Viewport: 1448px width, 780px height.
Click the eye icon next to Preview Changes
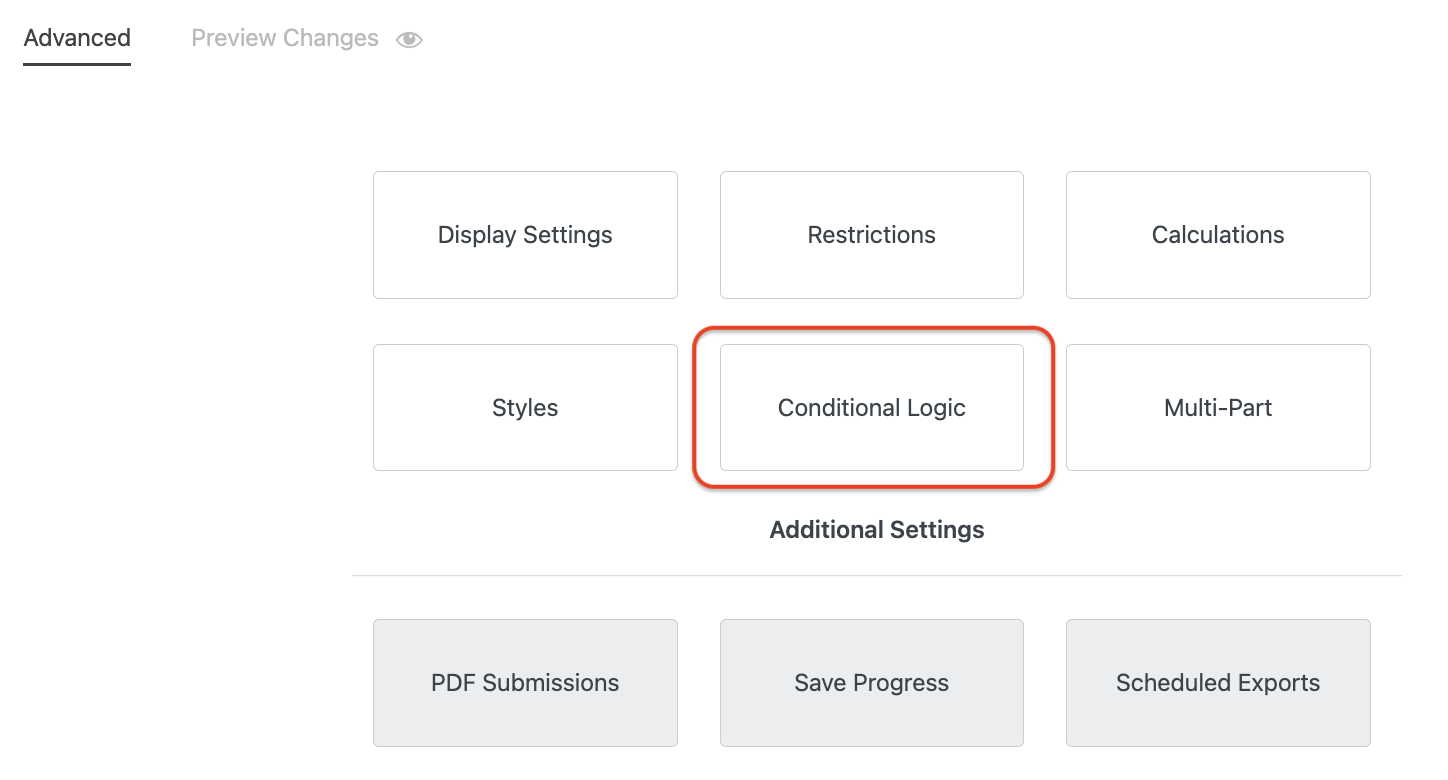pyautogui.click(x=409, y=38)
